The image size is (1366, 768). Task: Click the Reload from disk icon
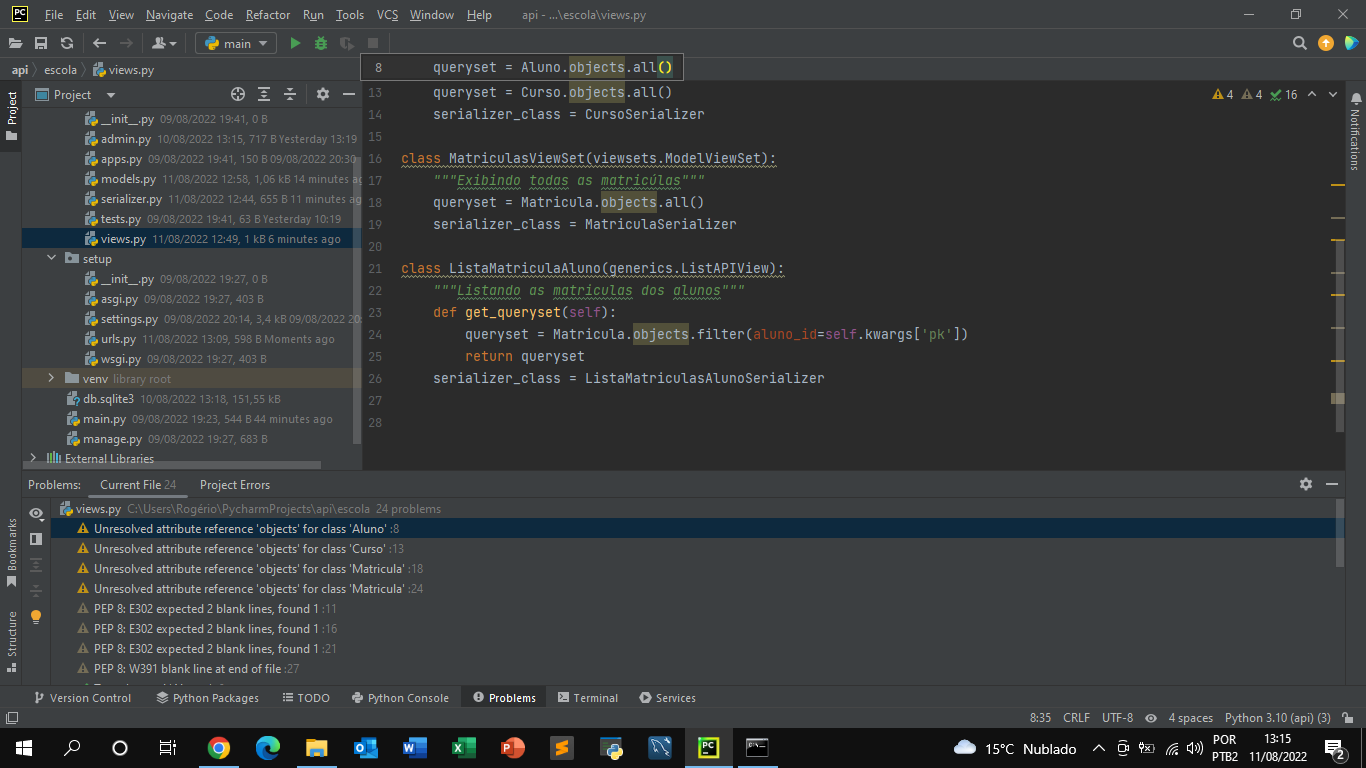tap(67, 43)
